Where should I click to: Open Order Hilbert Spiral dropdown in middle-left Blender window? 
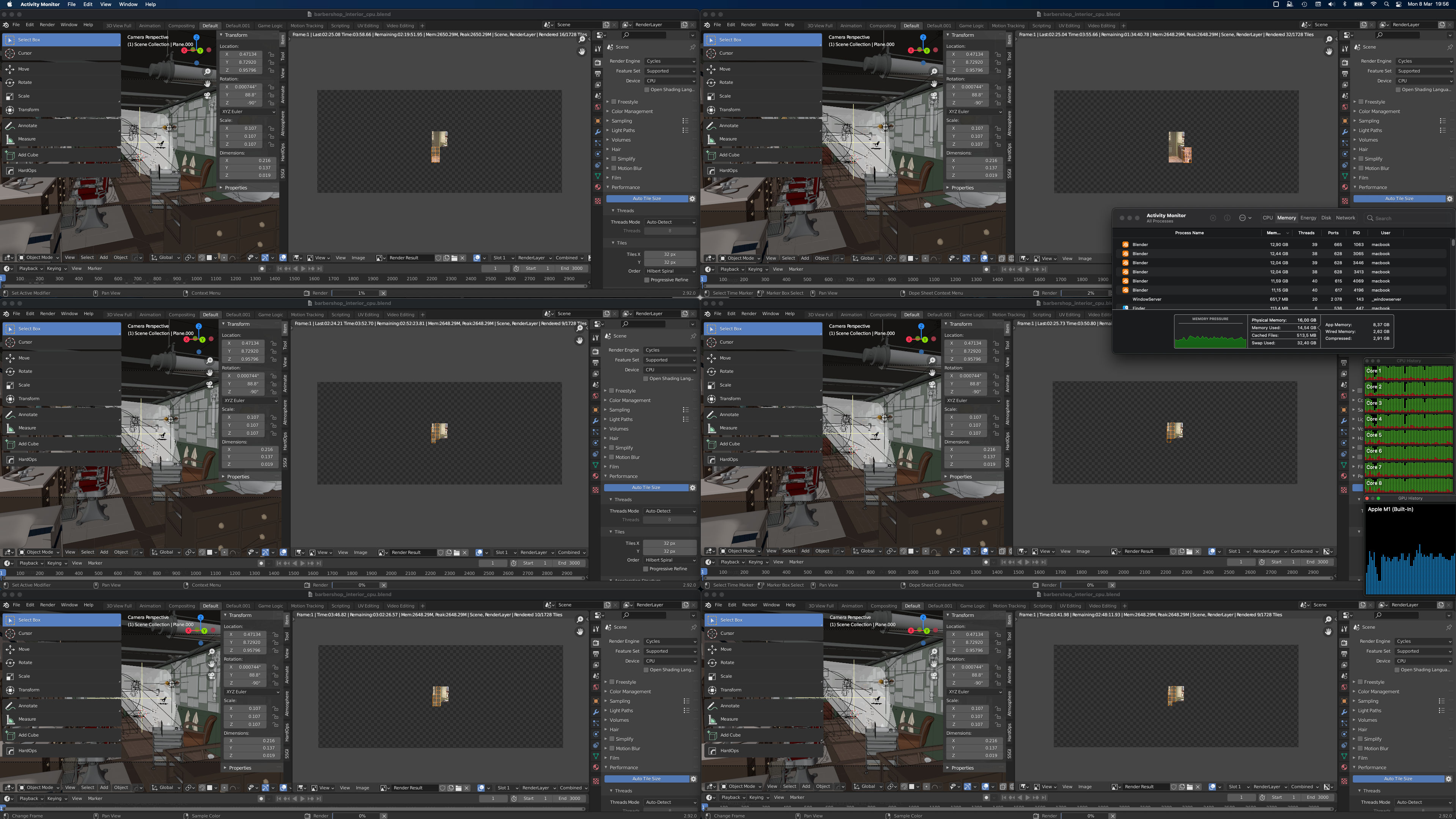tap(669, 560)
